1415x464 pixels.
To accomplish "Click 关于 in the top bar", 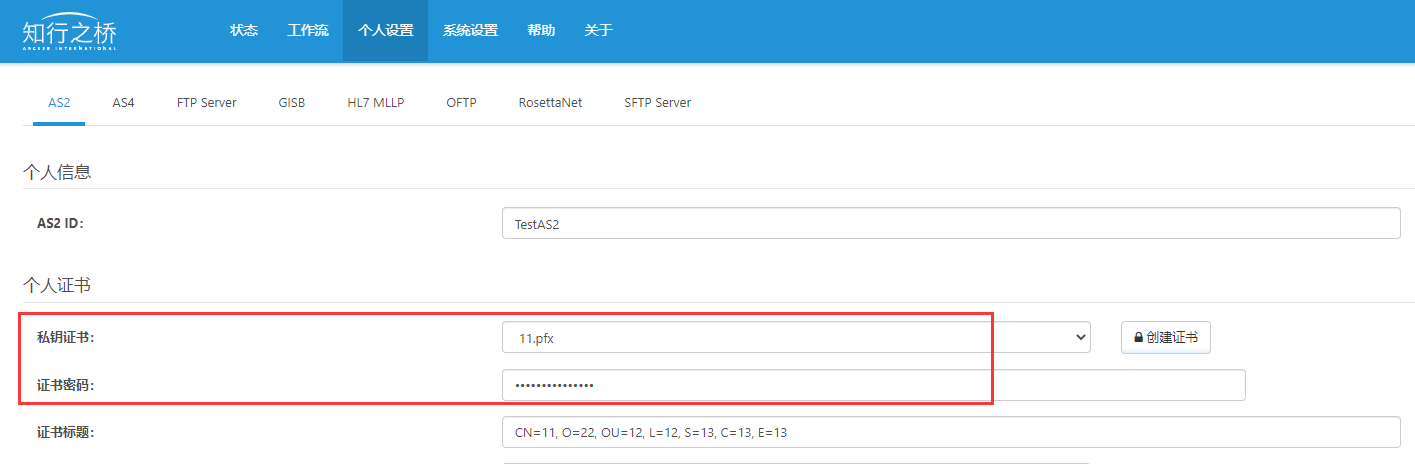I will tap(598, 30).
